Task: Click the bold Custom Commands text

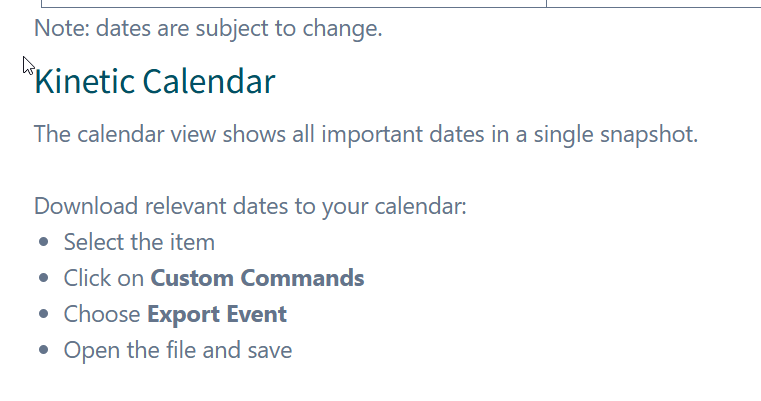Action: coord(257,278)
